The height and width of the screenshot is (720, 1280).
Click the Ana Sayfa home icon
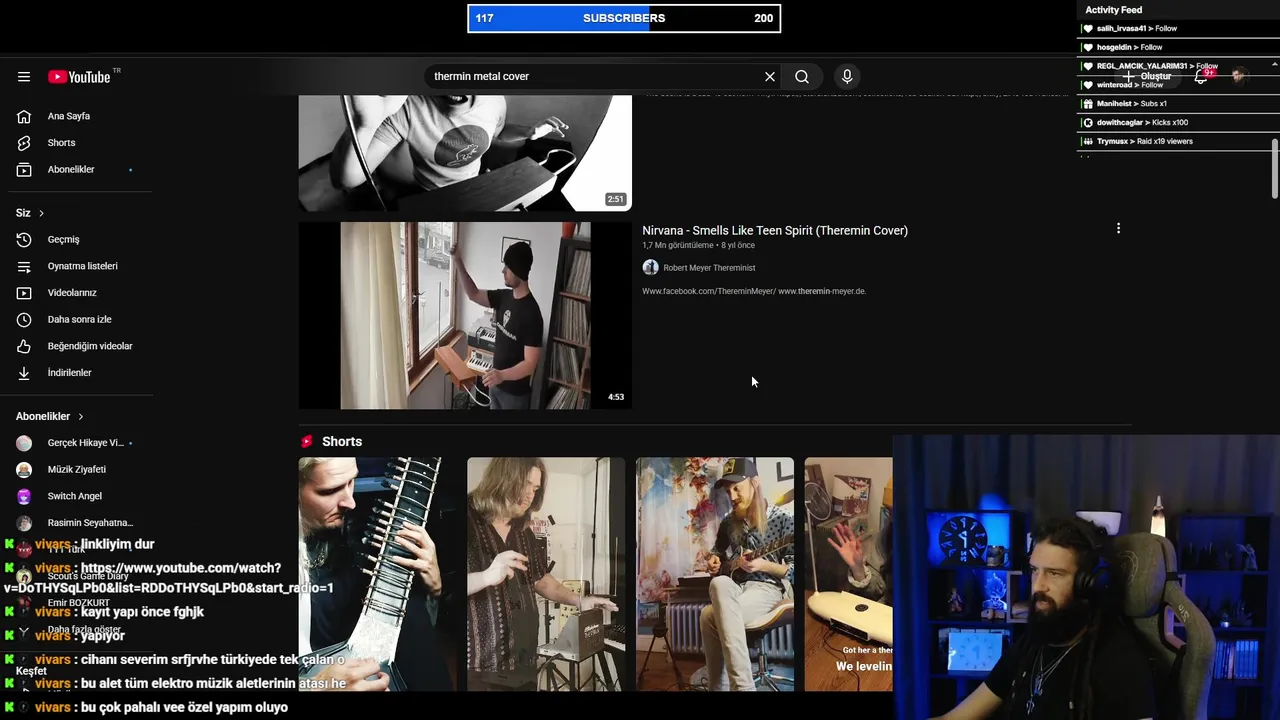(24, 116)
